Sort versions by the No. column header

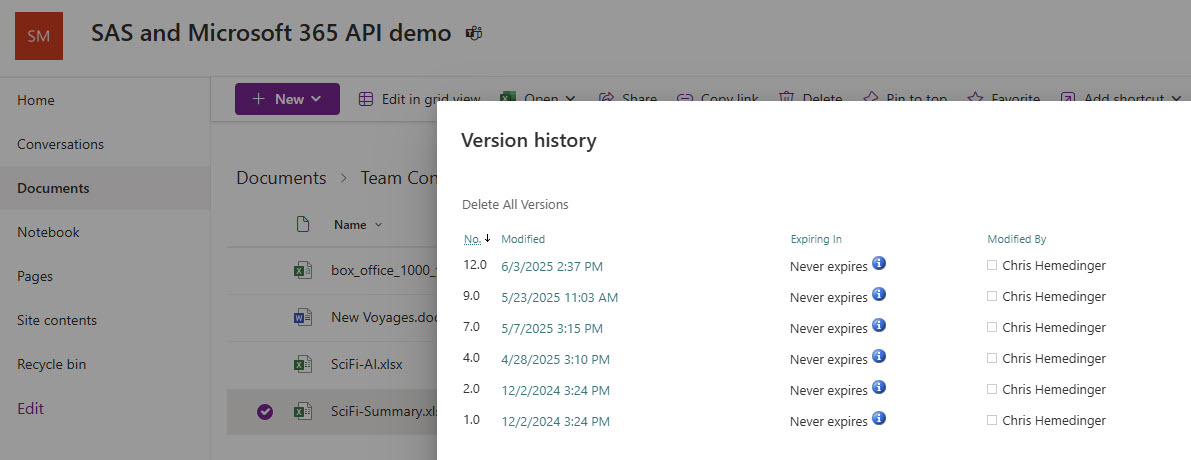point(472,239)
